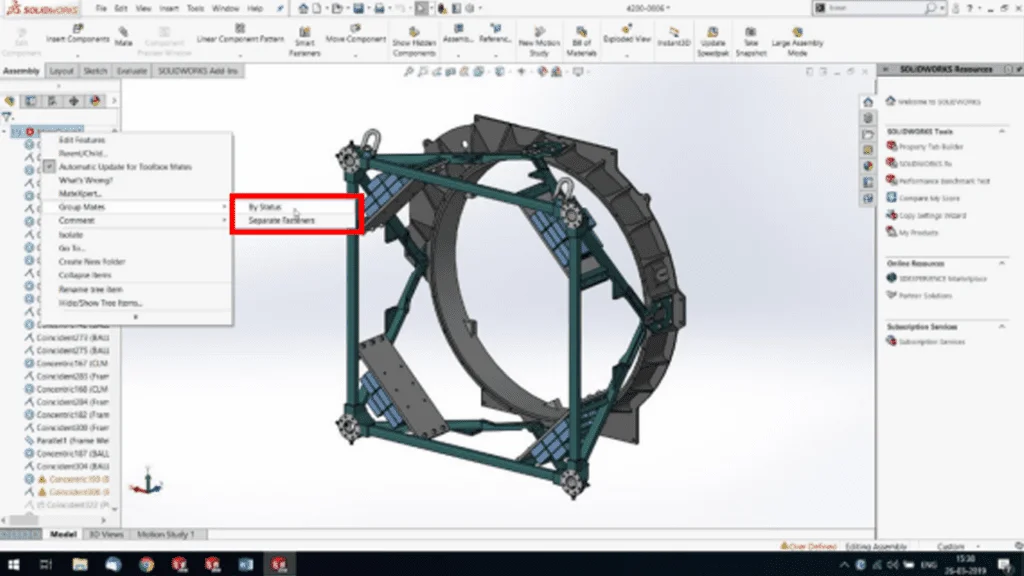
Task: Open Insert Components dropdown arrow
Action: (x=78, y=56)
